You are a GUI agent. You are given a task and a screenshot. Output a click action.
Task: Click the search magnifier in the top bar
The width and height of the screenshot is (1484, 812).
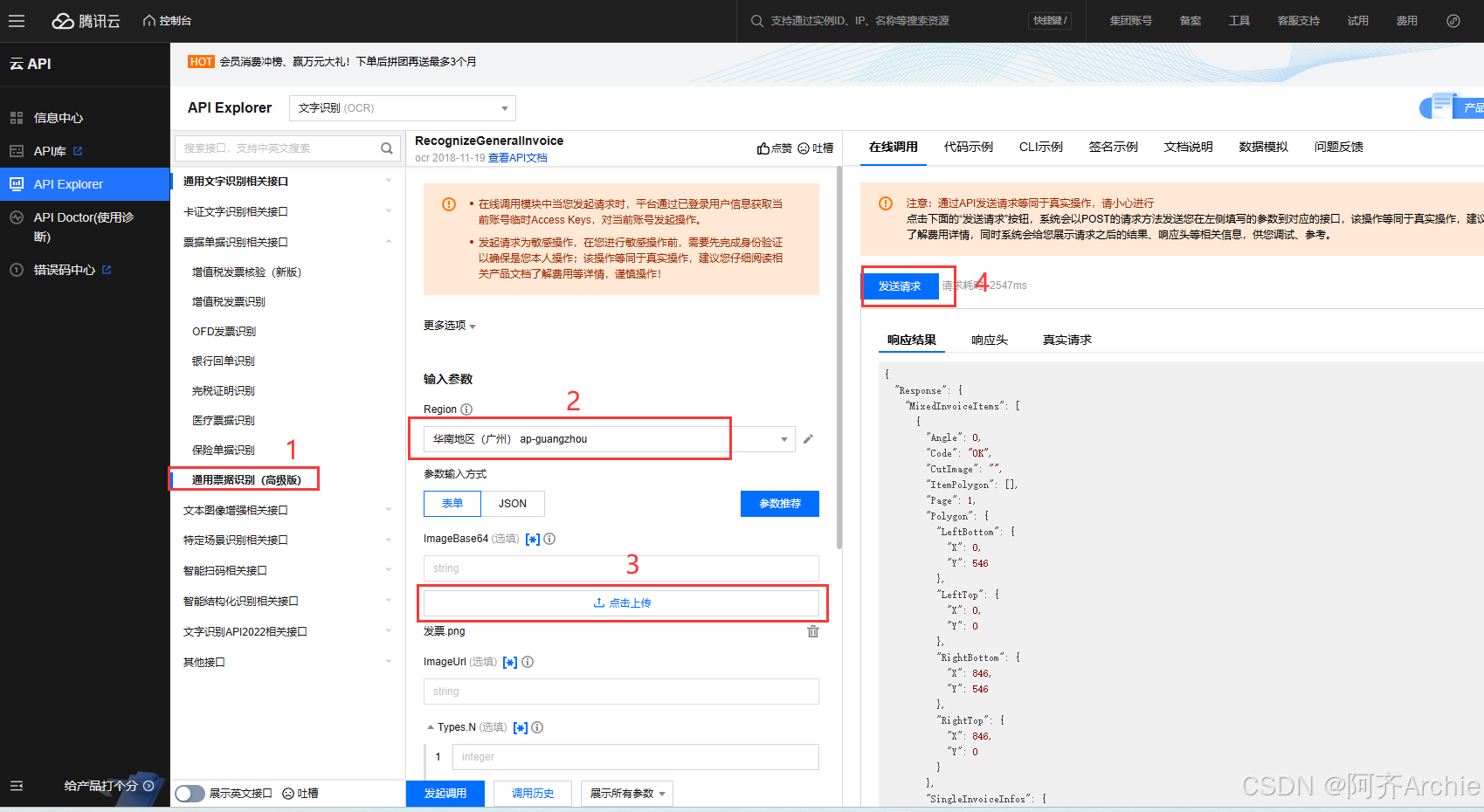[x=756, y=20]
